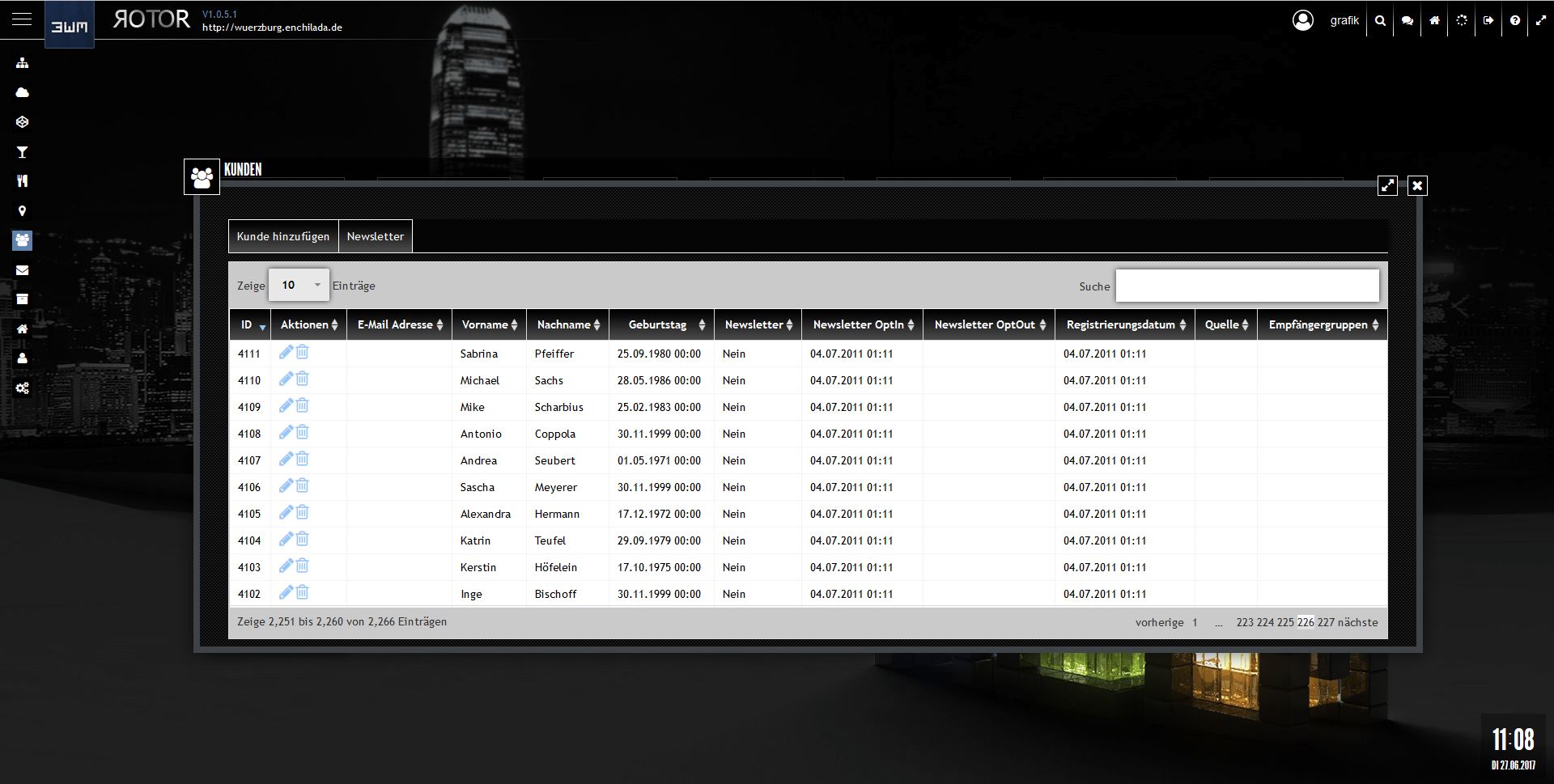Open the cube/package sidebar icon
Viewport: 1554px width, 784px height.
[x=22, y=122]
